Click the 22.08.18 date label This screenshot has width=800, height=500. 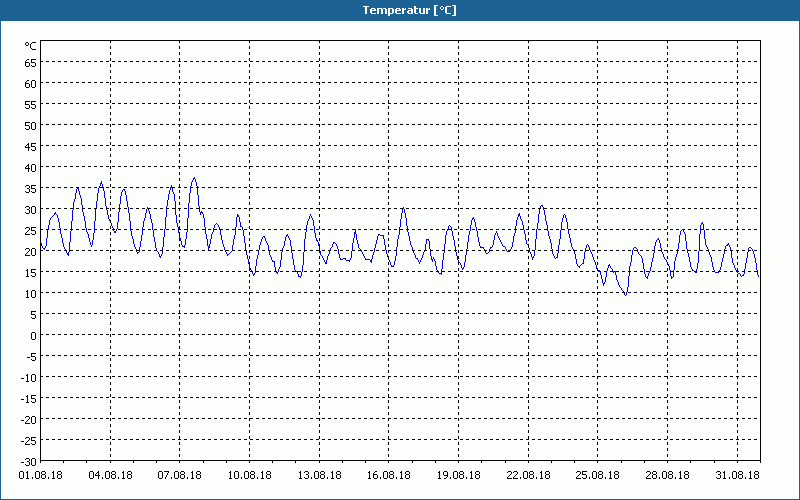point(529,475)
